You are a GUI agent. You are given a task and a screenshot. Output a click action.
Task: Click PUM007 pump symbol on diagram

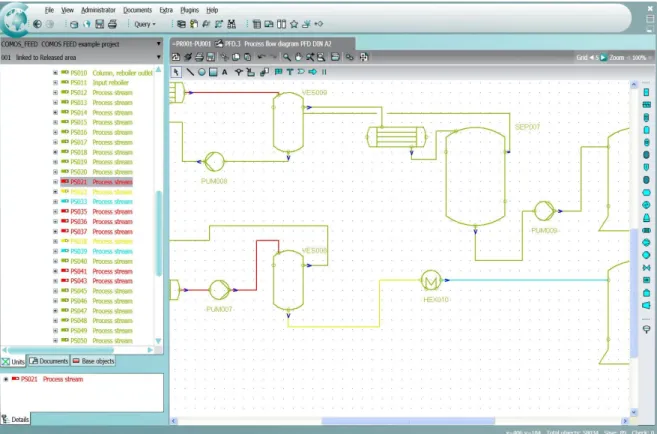(x=220, y=290)
